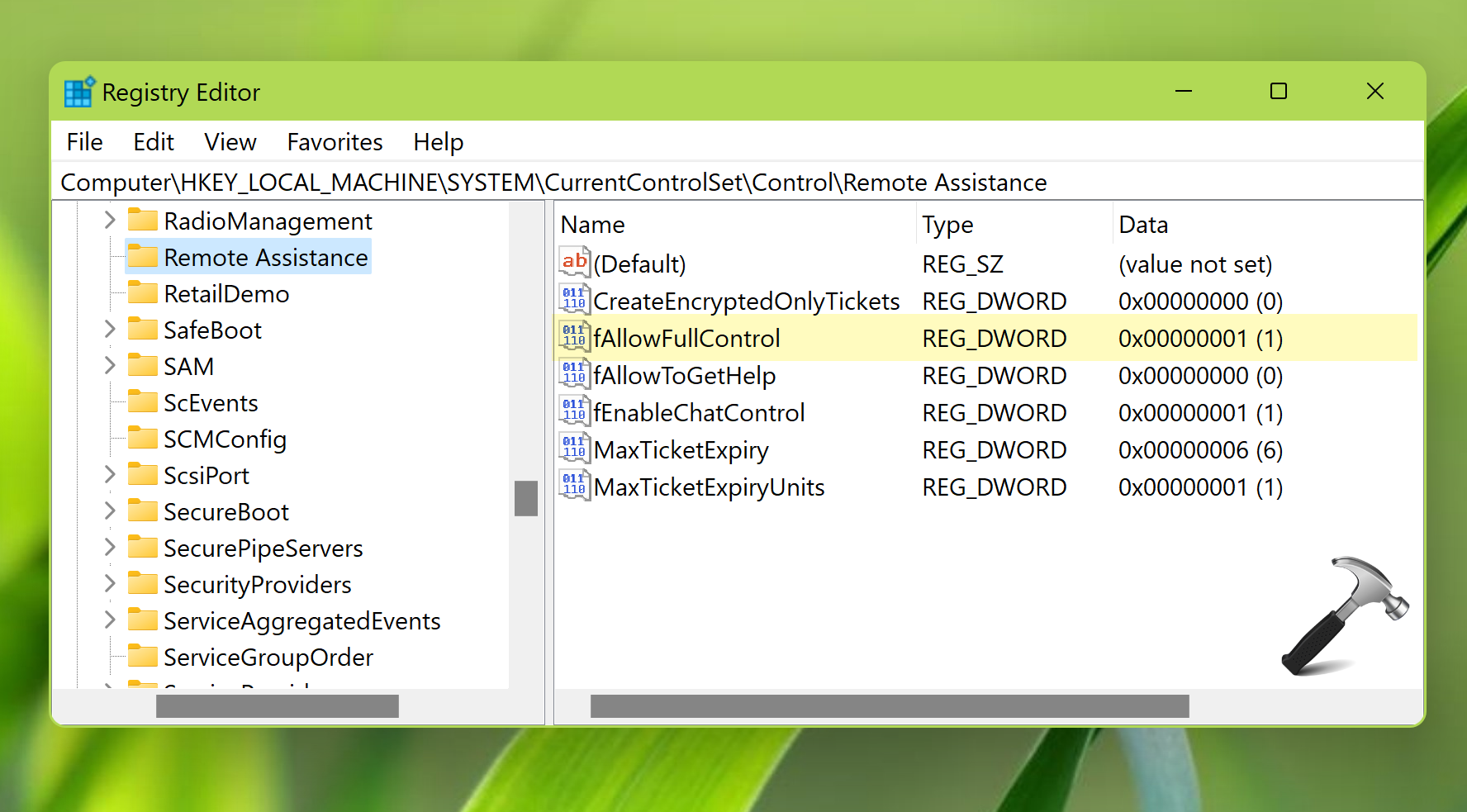The width and height of the screenshot is (1467, 812).
Task: Click the RetailDemo folder icon
Action: 143,293
